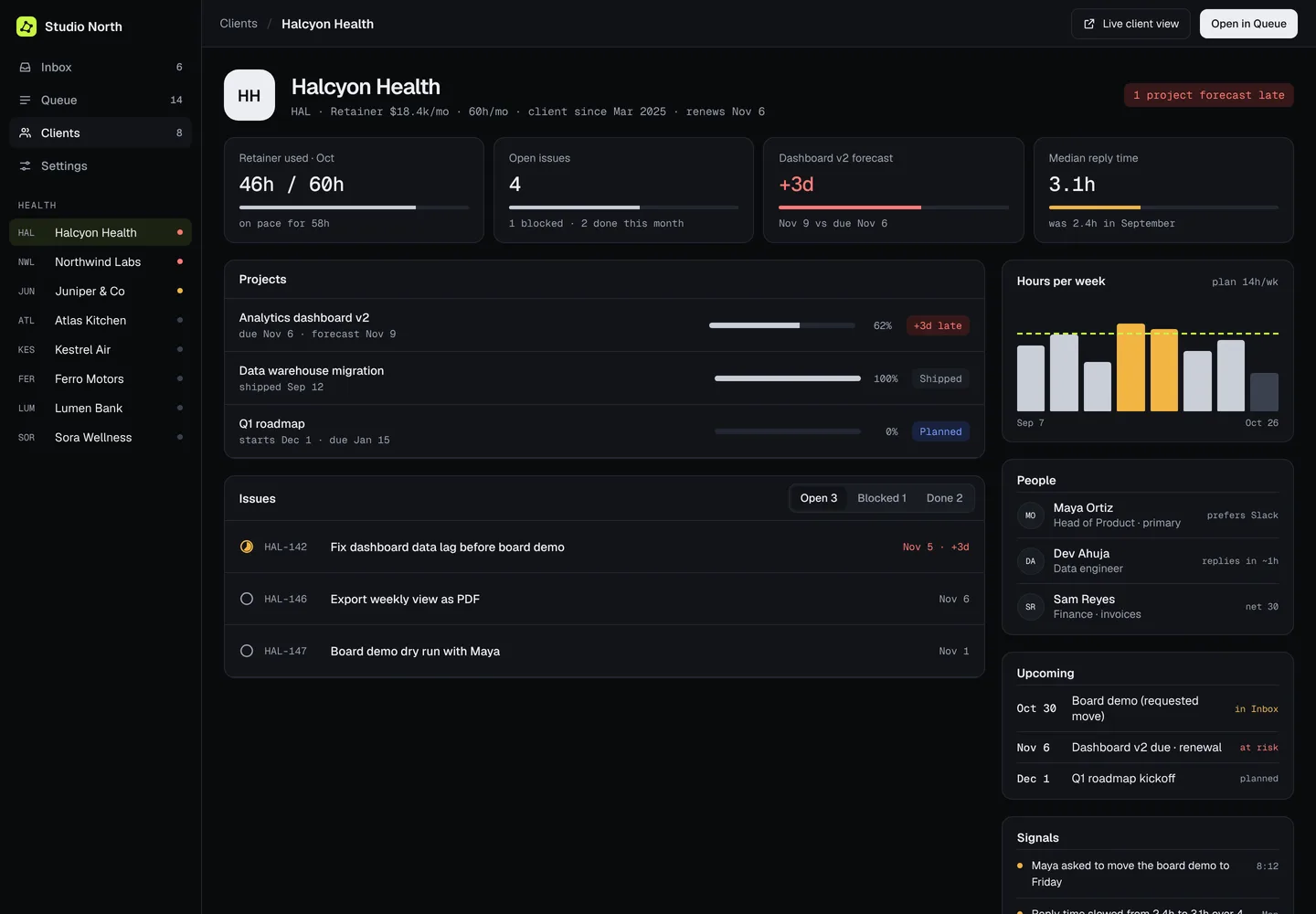
Task: Select Ferro Motors client
Action: [101, 379]
